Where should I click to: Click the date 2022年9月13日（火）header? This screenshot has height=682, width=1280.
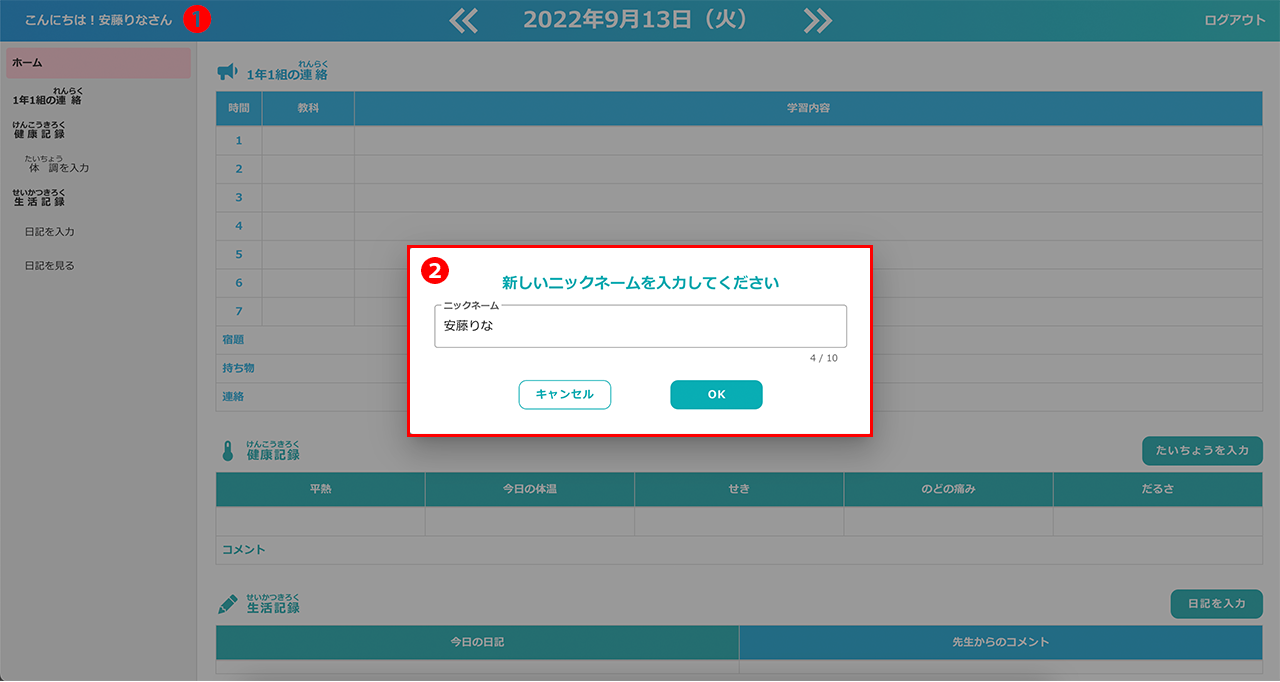click(x=636, y=20)
